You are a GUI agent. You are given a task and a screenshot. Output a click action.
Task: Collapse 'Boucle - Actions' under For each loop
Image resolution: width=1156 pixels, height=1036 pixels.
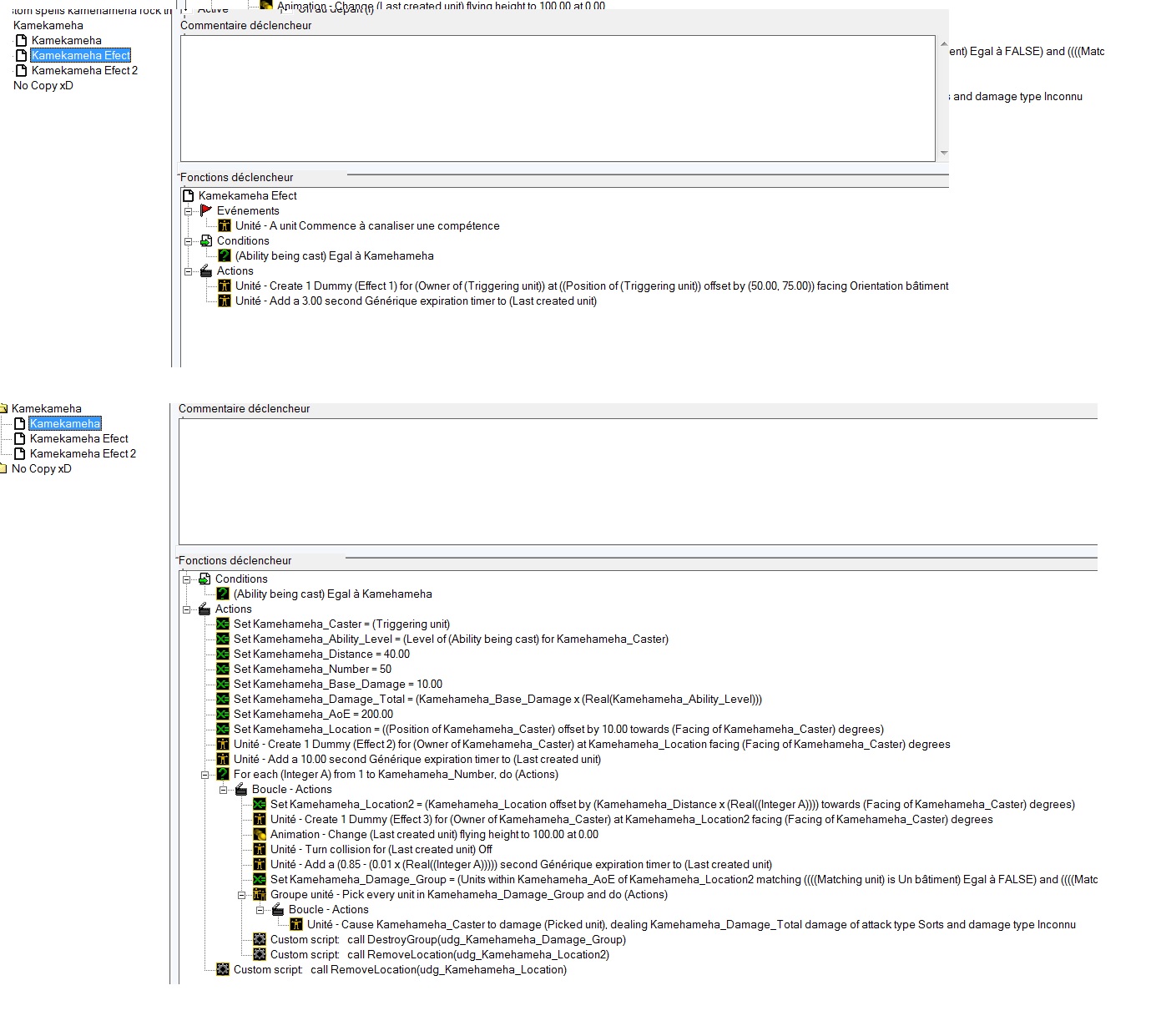[224, 790]
